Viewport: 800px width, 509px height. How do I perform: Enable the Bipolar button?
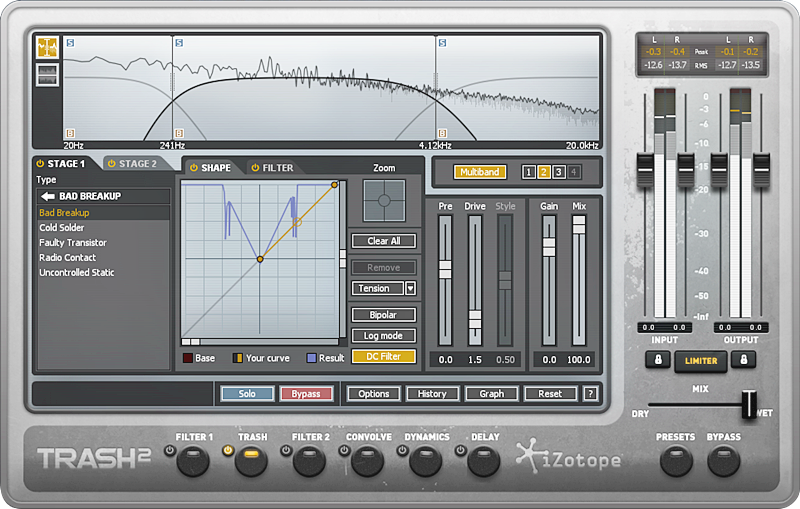pyautogui.click(x=384, y=315)
